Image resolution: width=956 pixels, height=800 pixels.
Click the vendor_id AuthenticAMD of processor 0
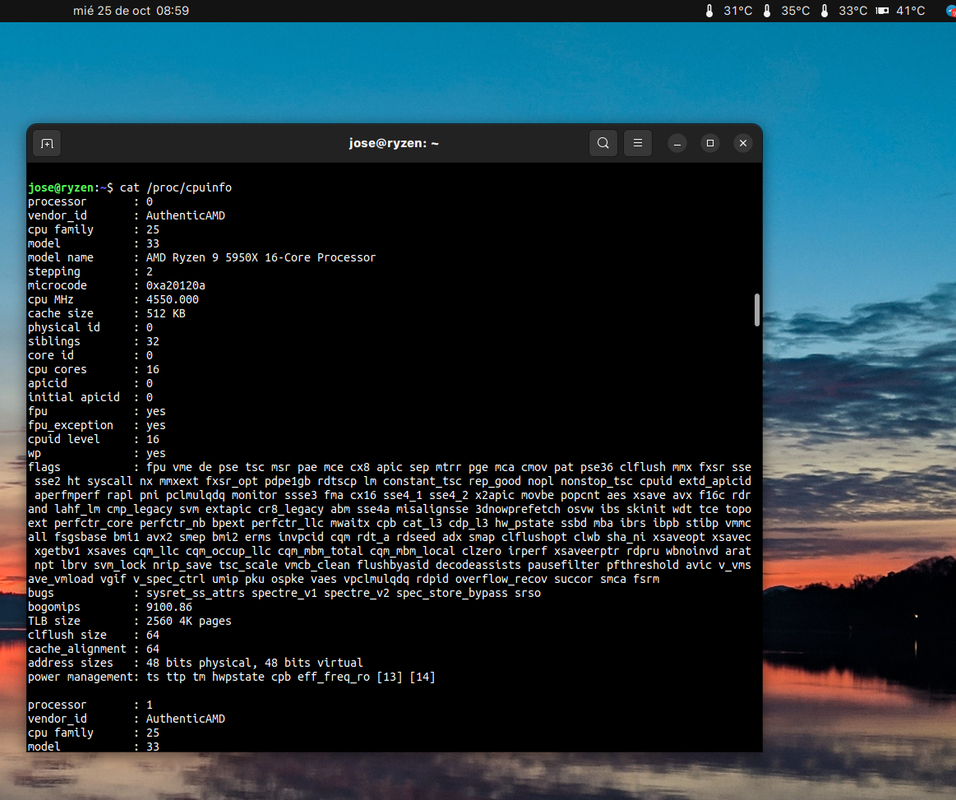pyautogui.click(x=185, y=216)
